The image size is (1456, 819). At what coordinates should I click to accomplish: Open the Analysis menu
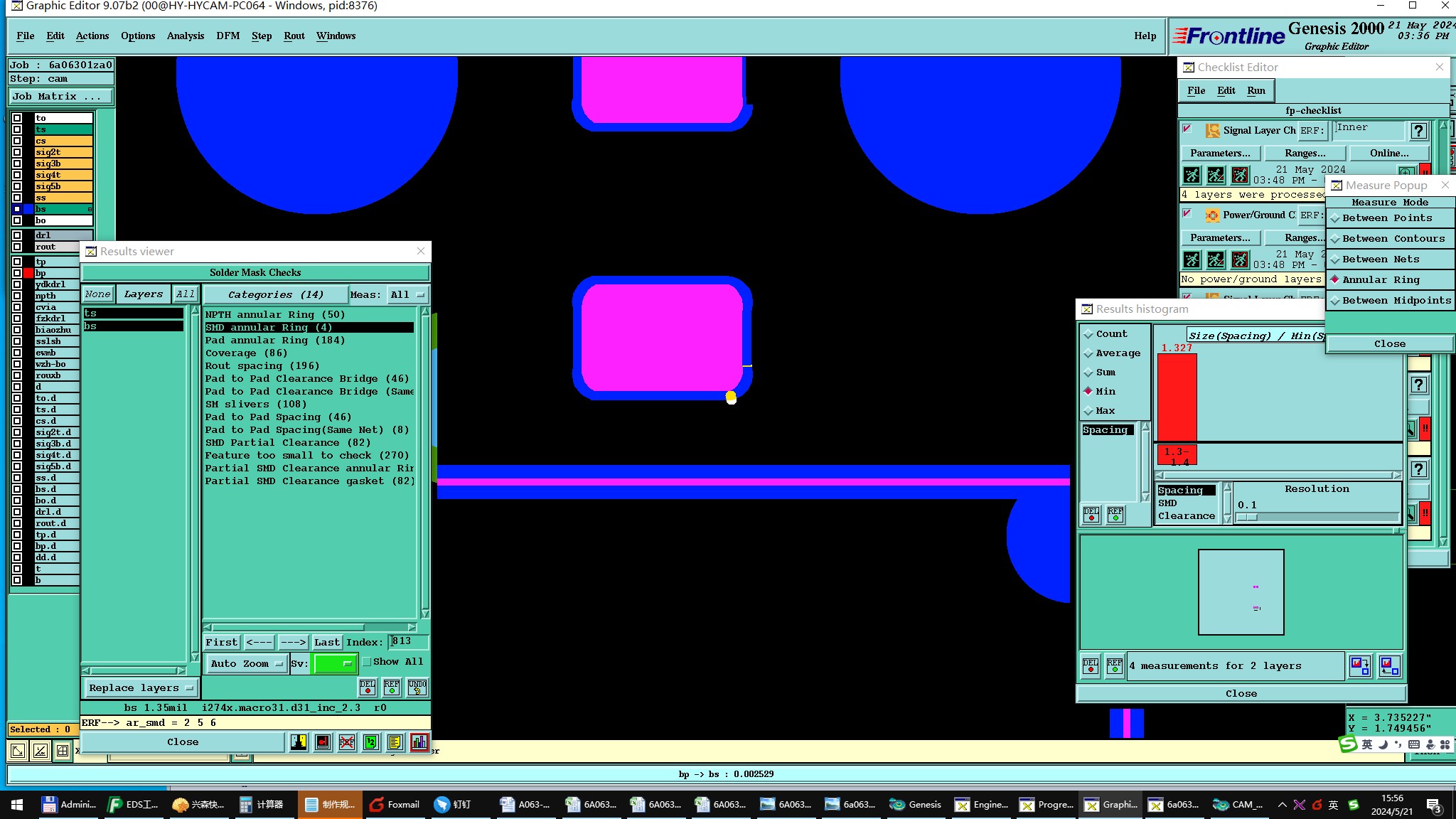coord(185,36)
